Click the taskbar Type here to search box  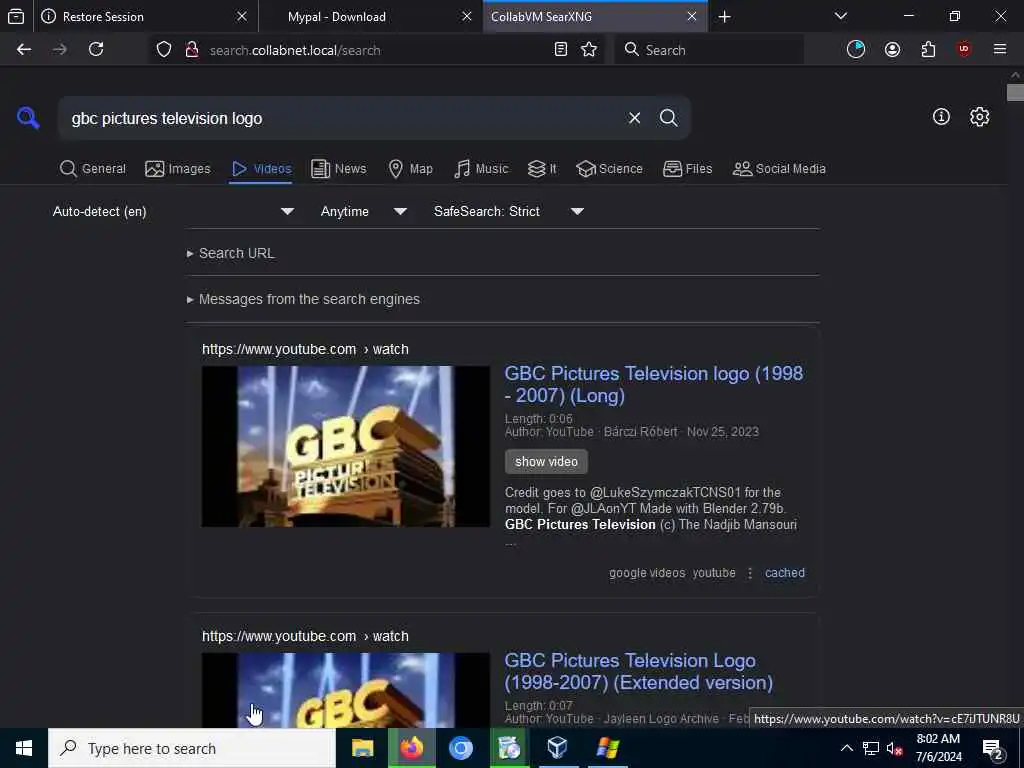click(192, 748)
